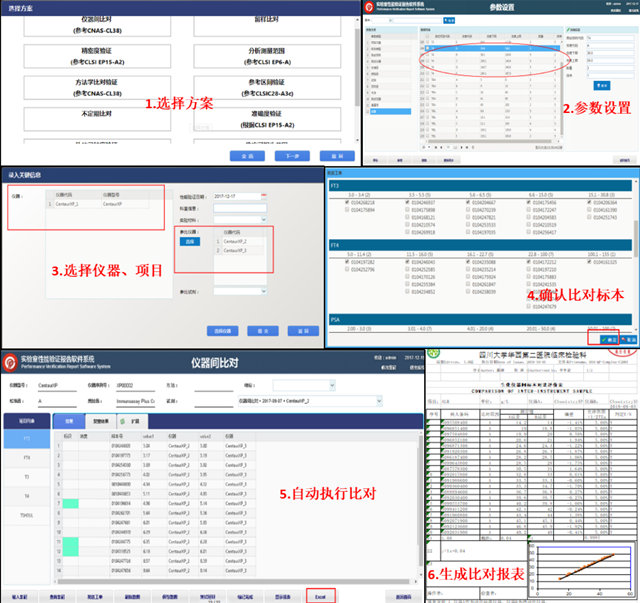Select reference instrument CentaurXP_2
Viewport: 640px width, 603px height.
(x=239, y=241)
